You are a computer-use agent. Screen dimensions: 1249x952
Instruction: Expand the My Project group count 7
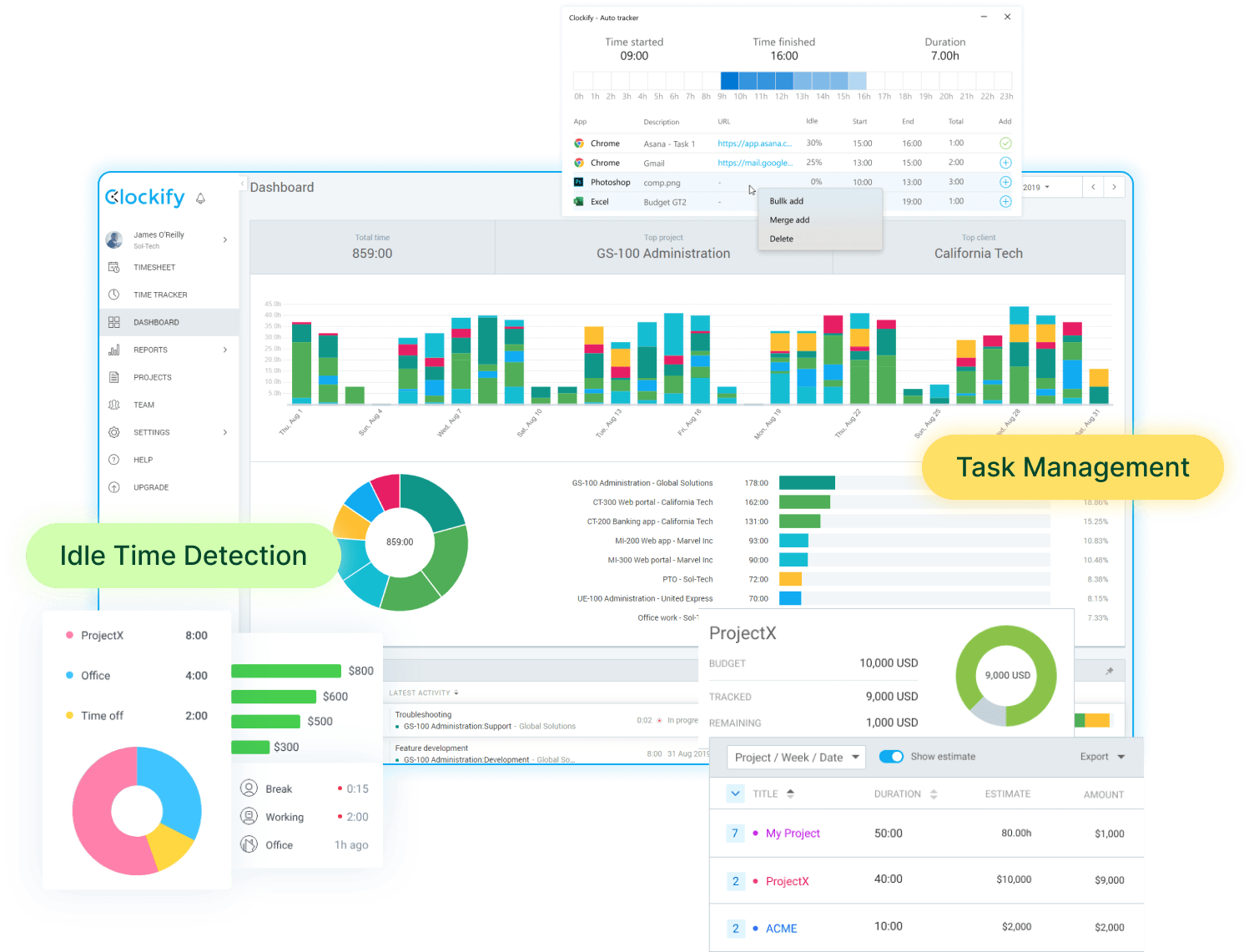click(735, 833)
